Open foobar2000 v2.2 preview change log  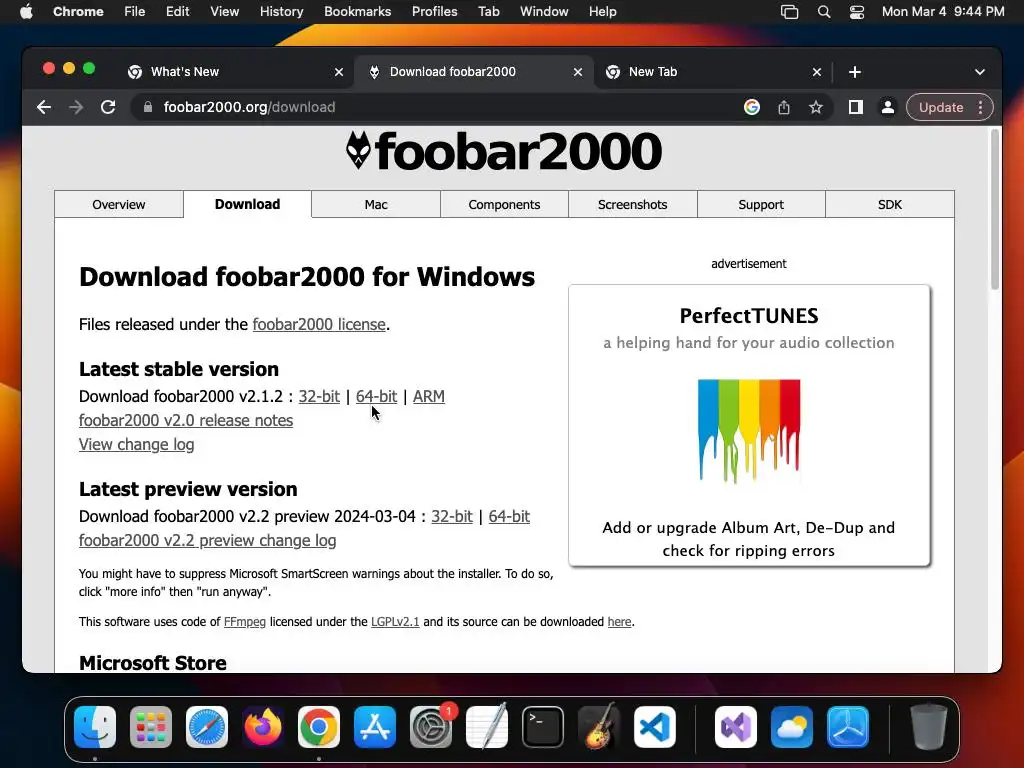pyautogui.click(x=208, y=541)
